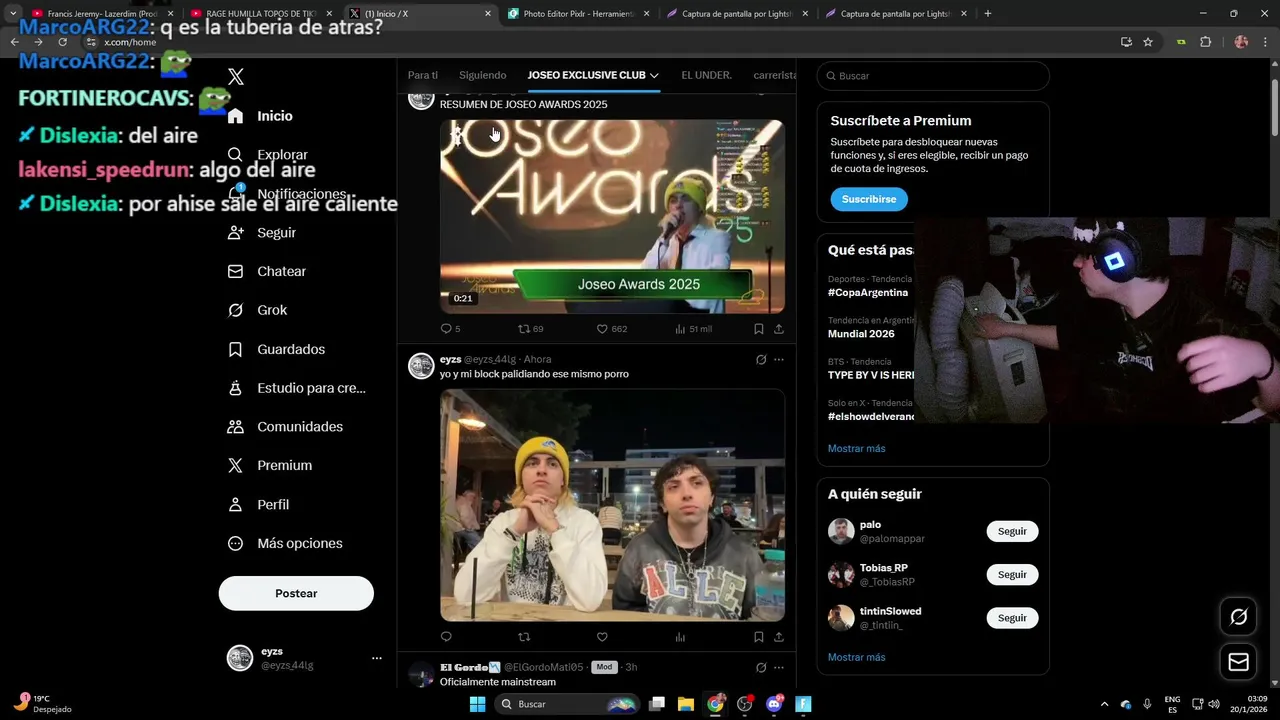Switch to the Siguiendo tab
The width and height of the screenshot is (1280, 720).
tap(483, 75)
